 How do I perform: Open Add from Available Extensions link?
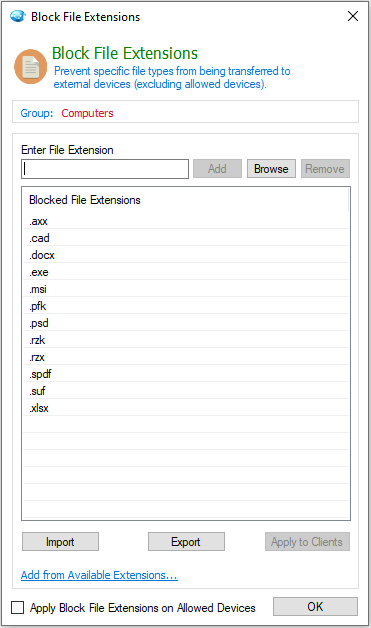(x=99, y=575)
